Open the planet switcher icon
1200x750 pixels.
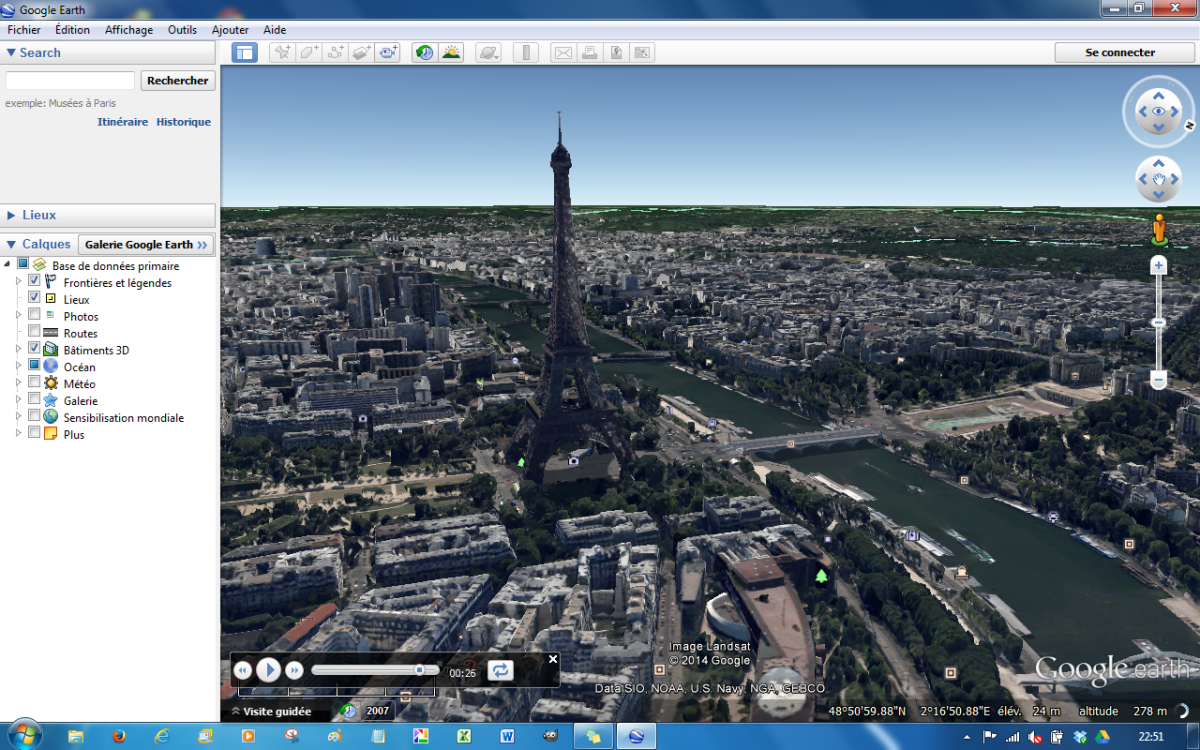click(489, 53)
